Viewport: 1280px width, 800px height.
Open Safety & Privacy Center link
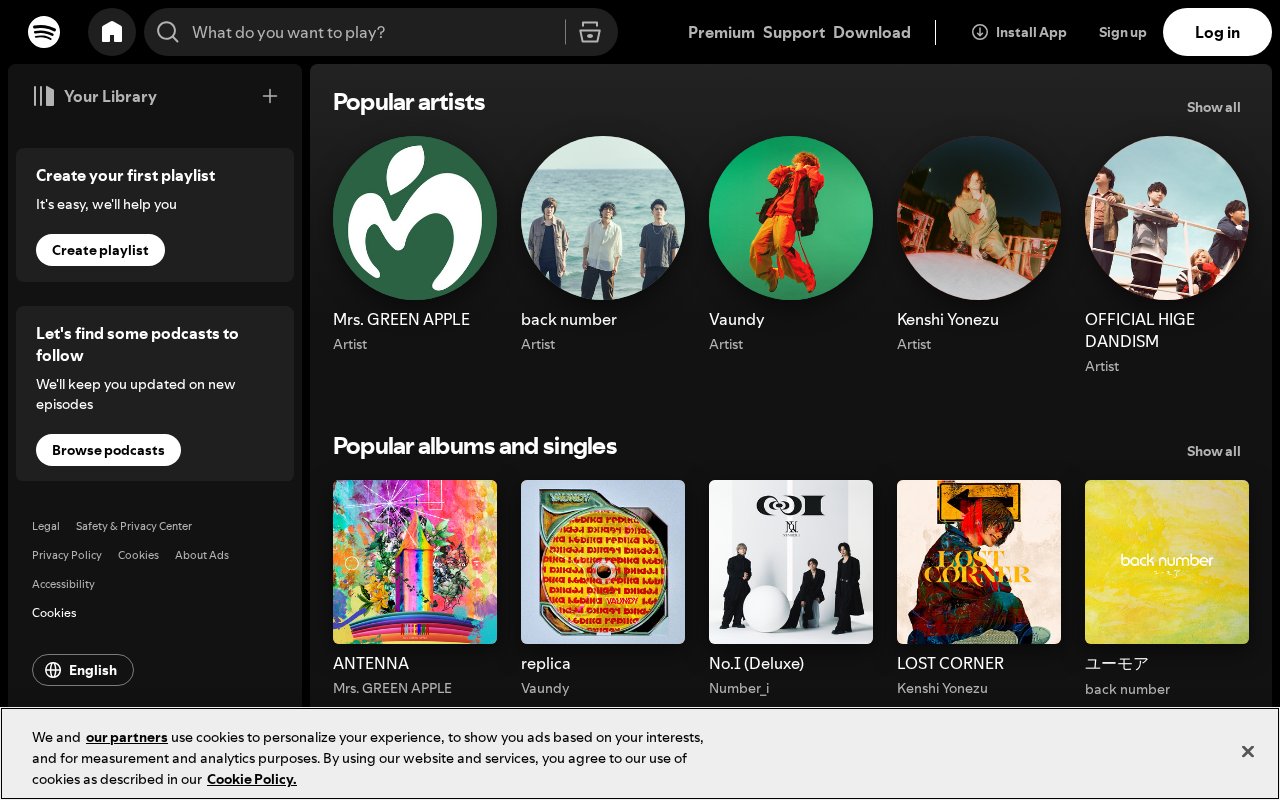coord(134,526)
